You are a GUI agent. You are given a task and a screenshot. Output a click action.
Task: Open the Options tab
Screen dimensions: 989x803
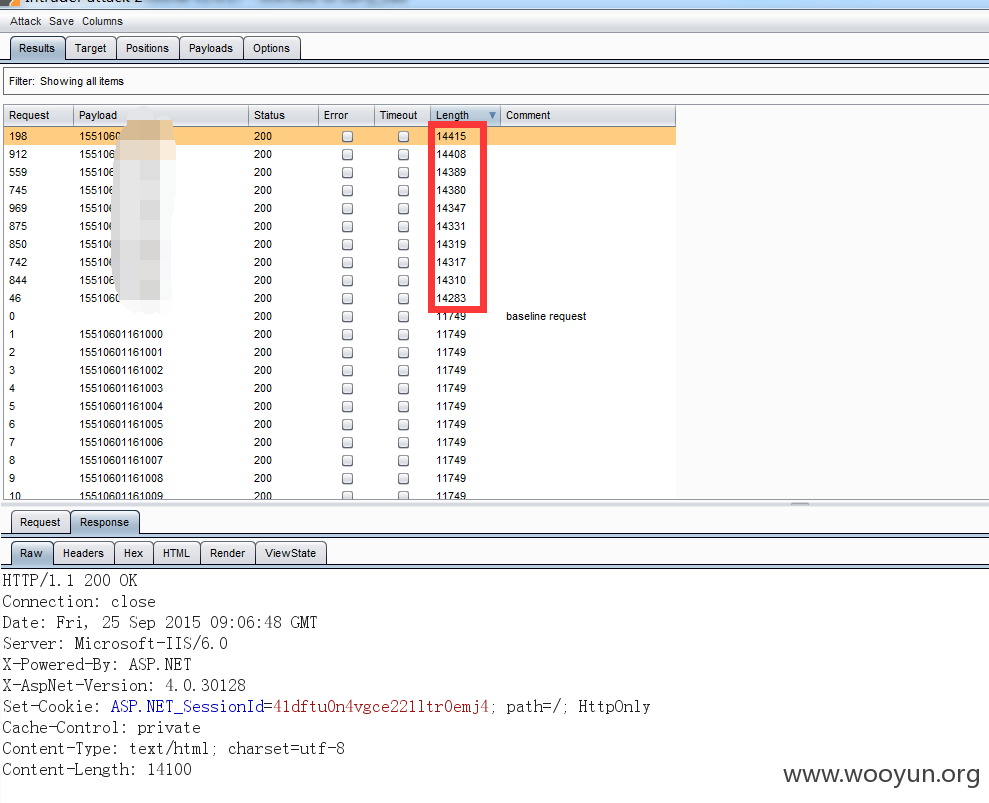click(x=271, y=49)
